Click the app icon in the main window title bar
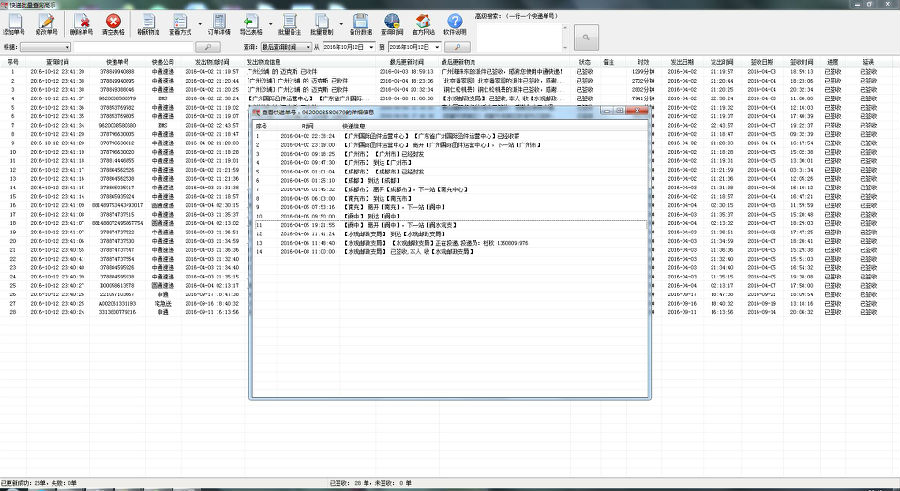Screen dimensions: 900x491 pyautogui.click(x=5, y=4)
